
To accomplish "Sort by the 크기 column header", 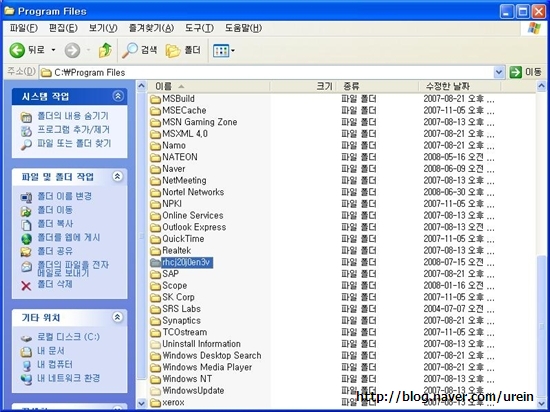I will (303, 86).
